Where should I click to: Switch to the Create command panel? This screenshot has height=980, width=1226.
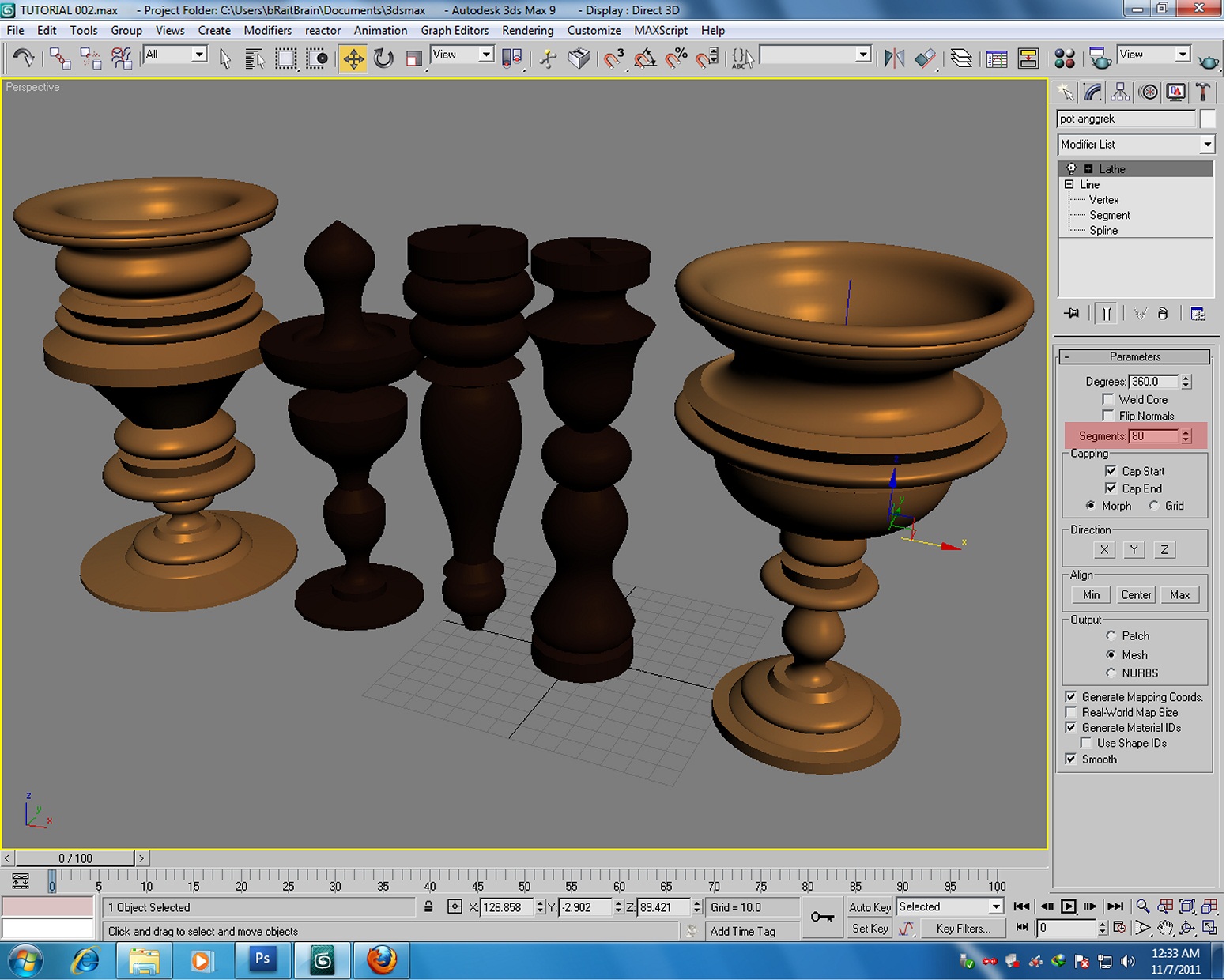pyautogui.click(x=1065, y=92)
